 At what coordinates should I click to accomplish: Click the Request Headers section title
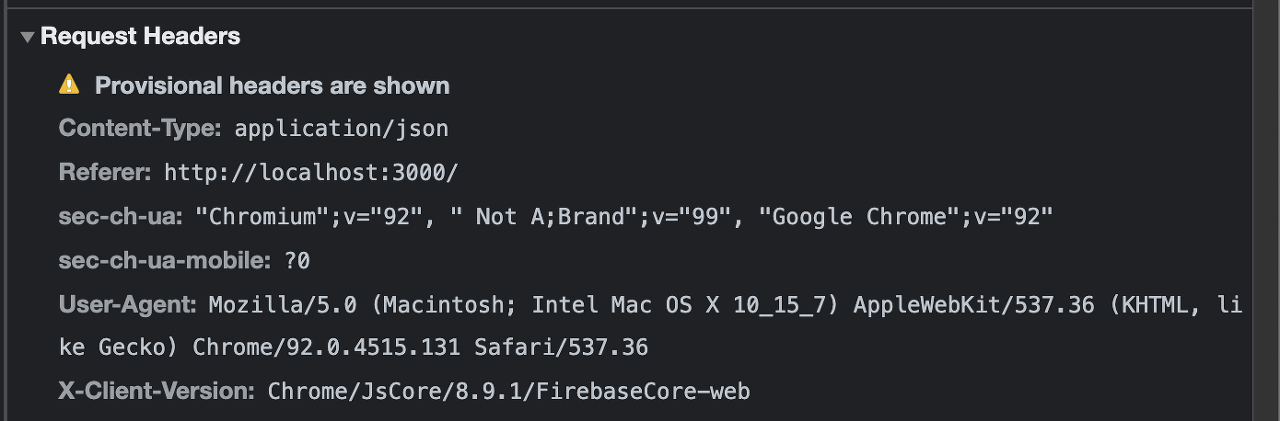click(x=140, y=36)
